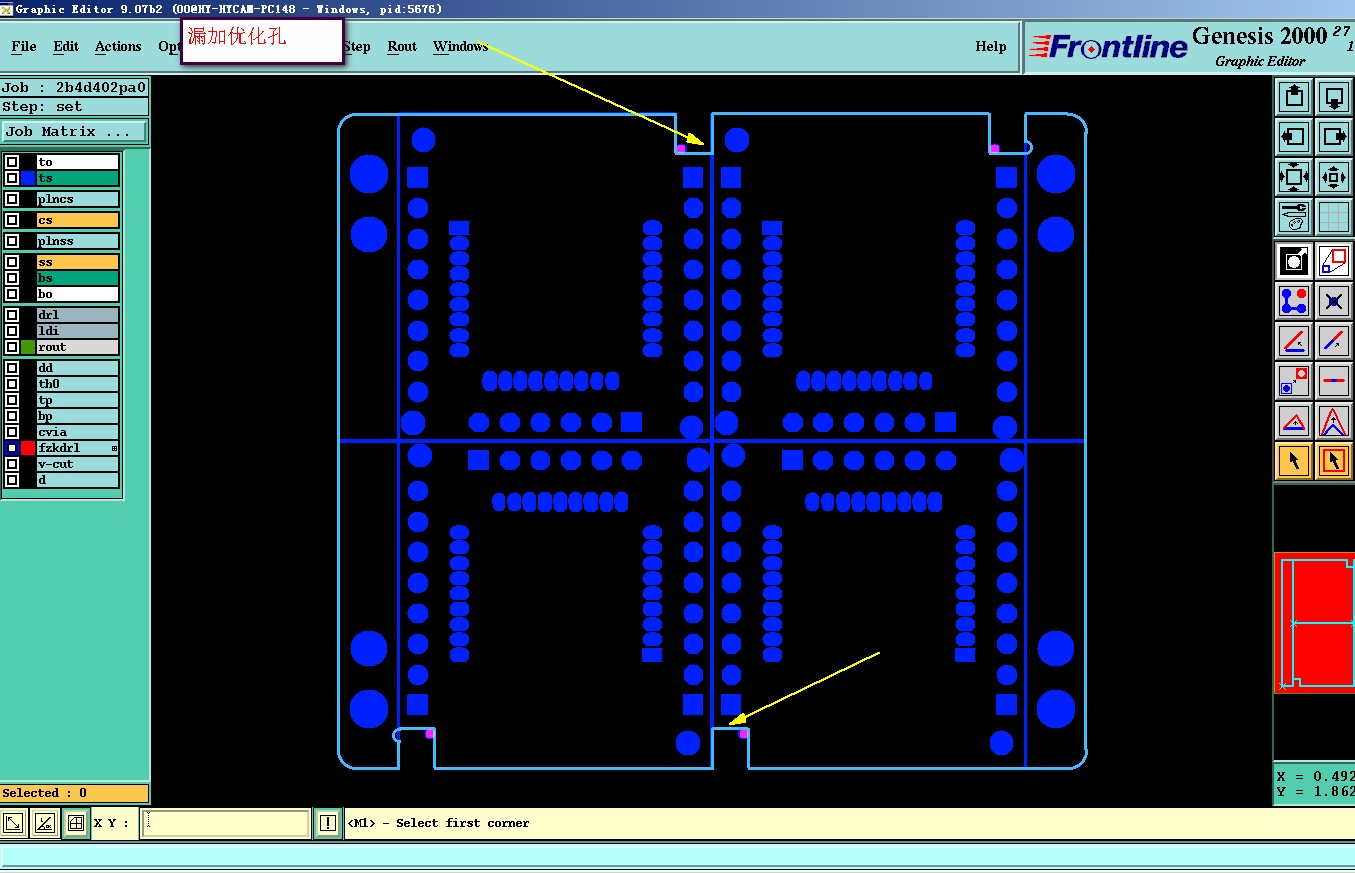1355x873 pixels.
Task: Click the pan left arrow icon
Action: click(1294, 137)
